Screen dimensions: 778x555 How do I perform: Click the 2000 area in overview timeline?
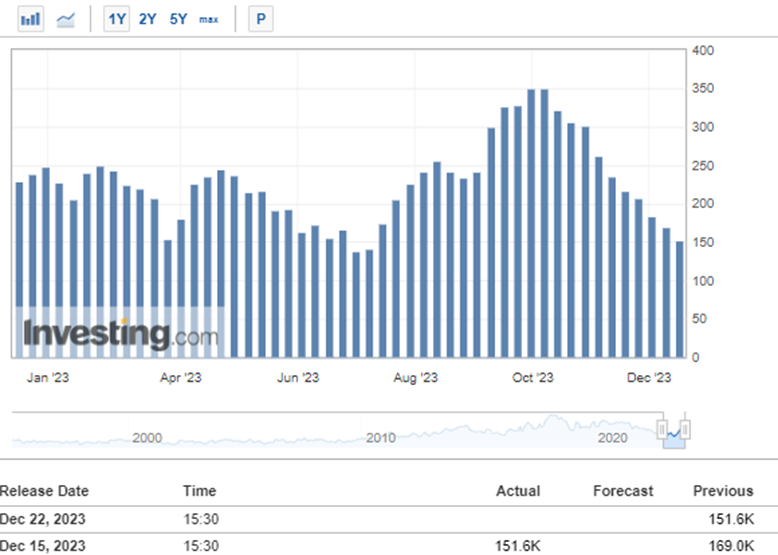[x=147, y=438]
